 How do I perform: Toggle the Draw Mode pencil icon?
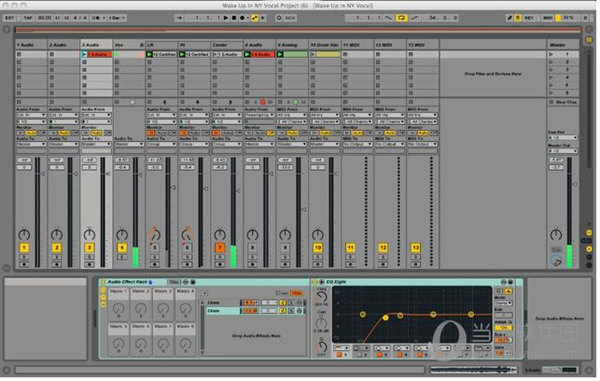click(509, 18)
